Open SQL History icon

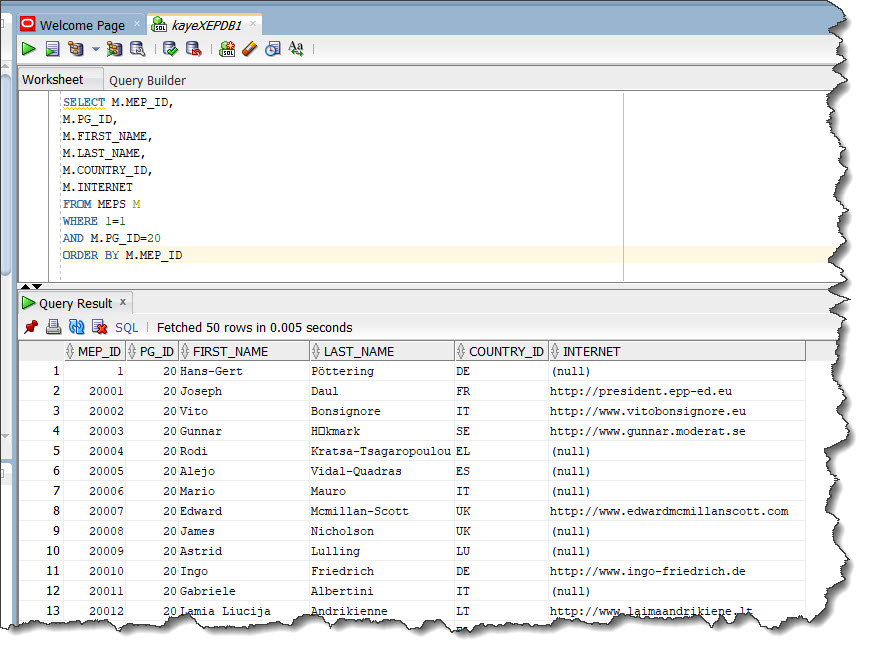coord(272,49)
